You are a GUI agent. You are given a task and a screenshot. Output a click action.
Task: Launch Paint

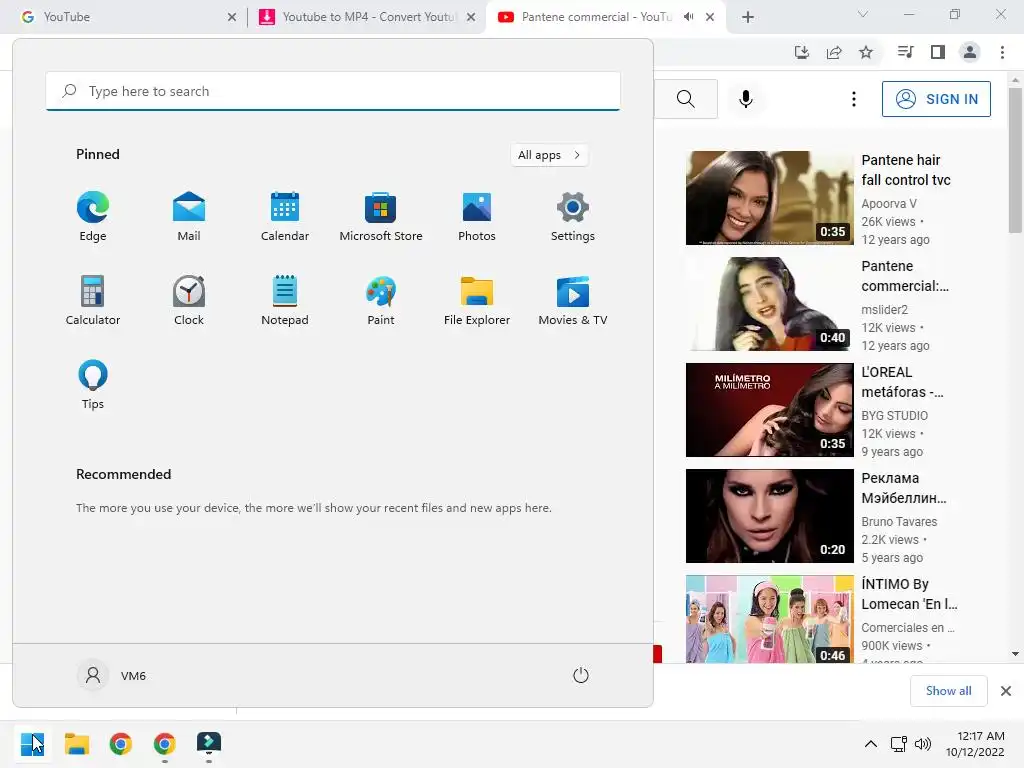[x=381, y=300]
